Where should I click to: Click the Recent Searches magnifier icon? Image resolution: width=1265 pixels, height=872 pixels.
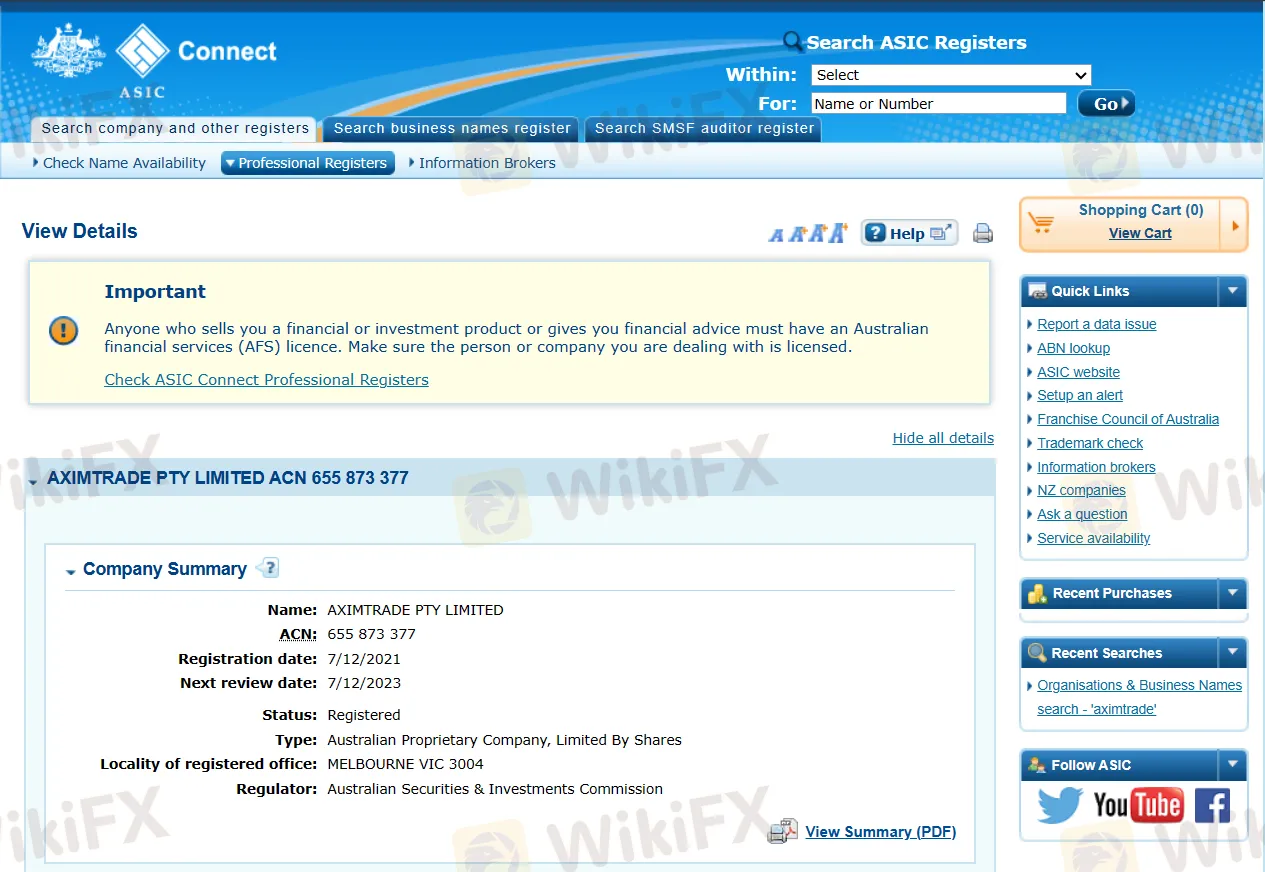(x=1037, y=653)
